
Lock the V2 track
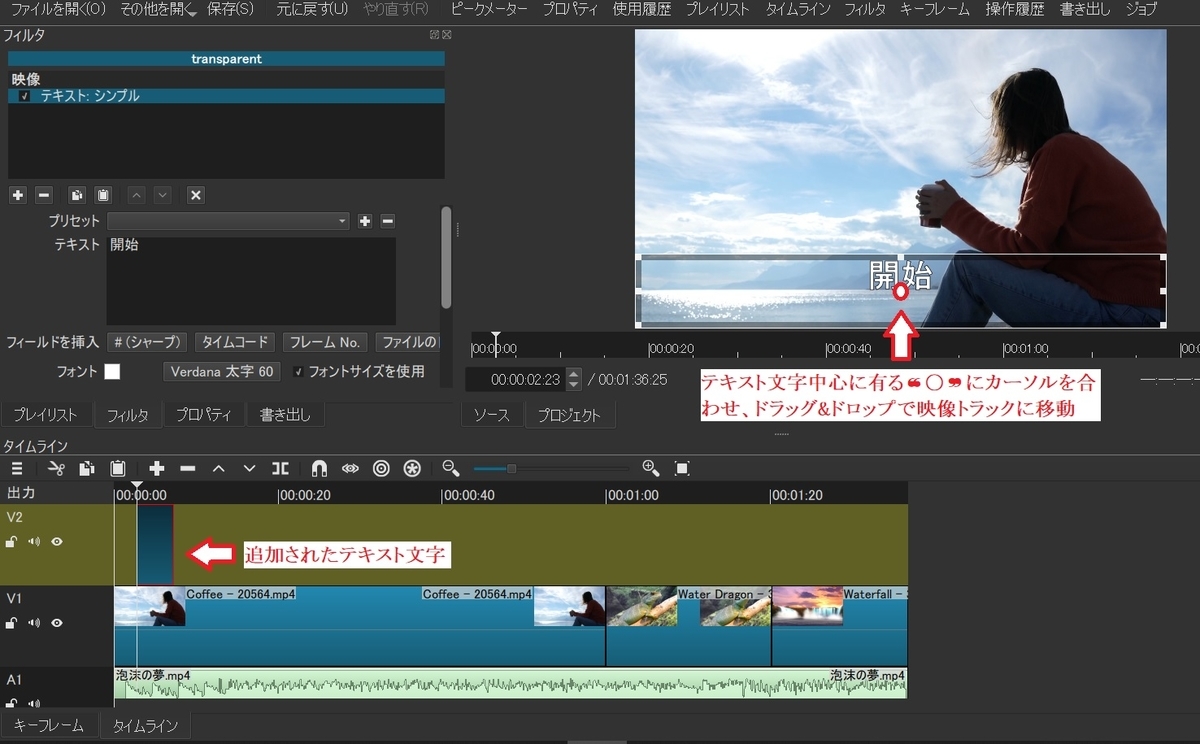point(11,542)
